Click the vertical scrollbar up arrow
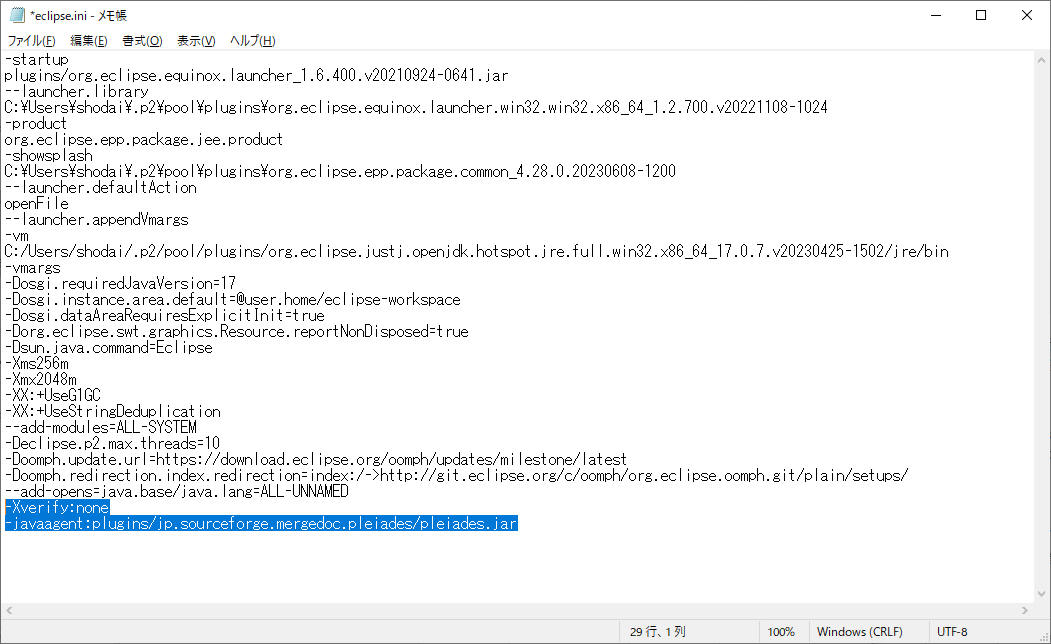The width and height of the screenshot is (1051, 644). click(1041, 60)
